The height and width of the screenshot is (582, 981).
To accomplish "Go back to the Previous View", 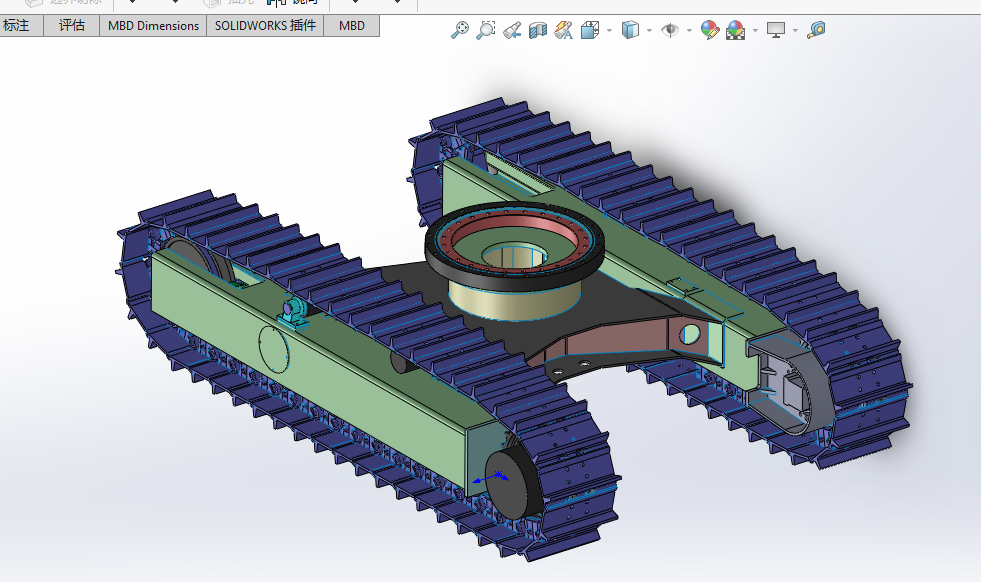I will coord(512,30).
